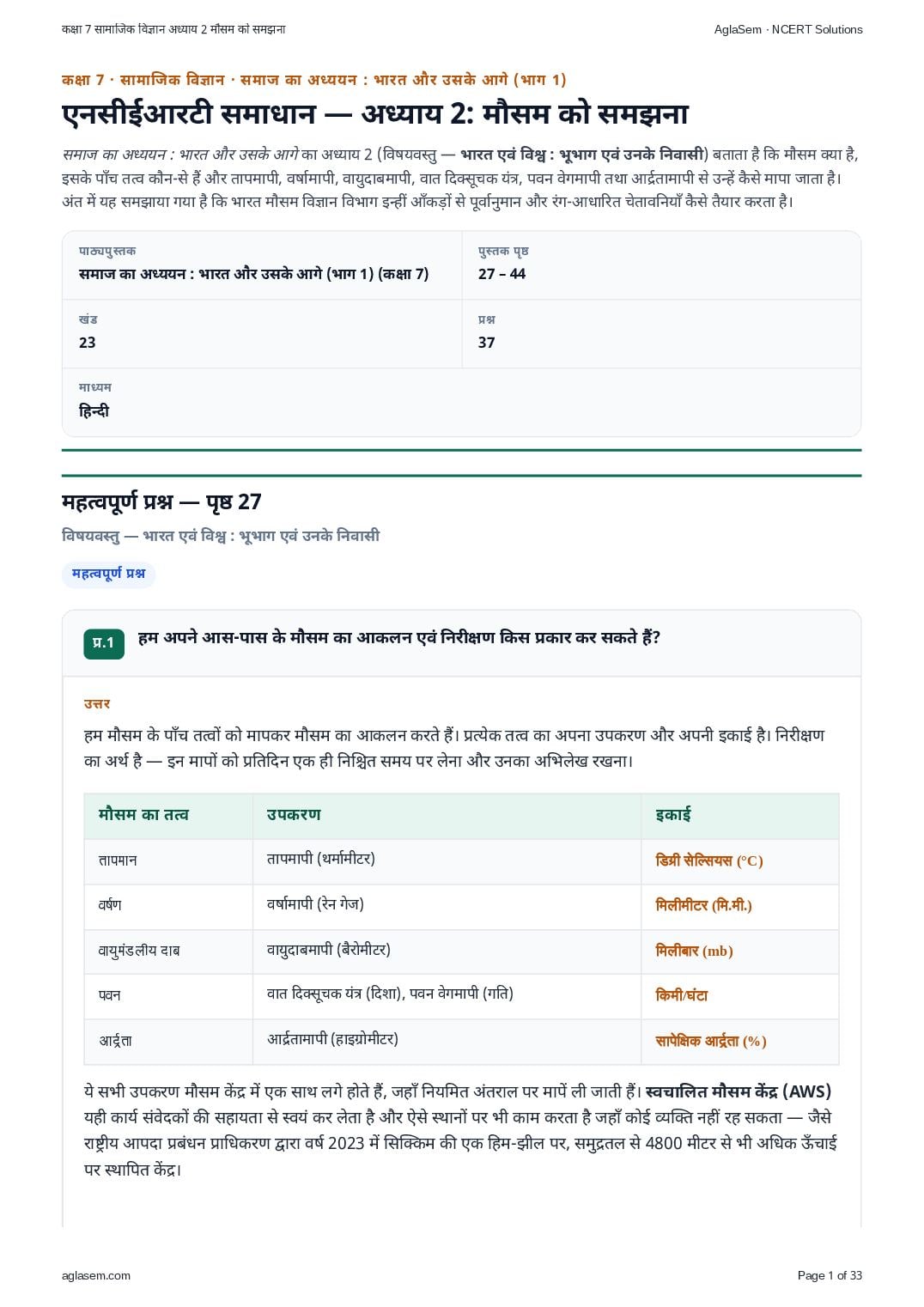Image resolution: width=924 pixels, height=1307 pixels.
Task: Select the इकाई column header
Action: (740, 815)
